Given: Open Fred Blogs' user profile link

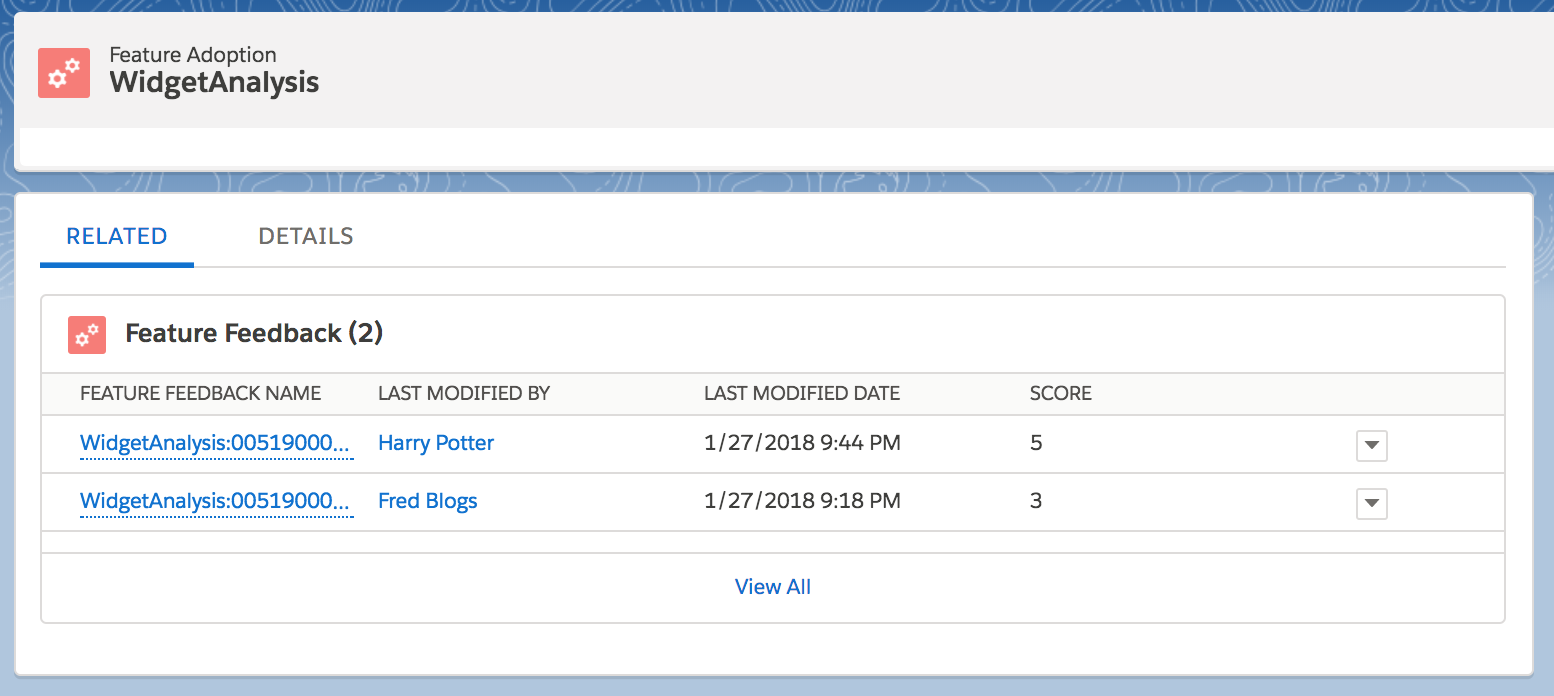Looking at the screenshot, I should tap(427, 501).
